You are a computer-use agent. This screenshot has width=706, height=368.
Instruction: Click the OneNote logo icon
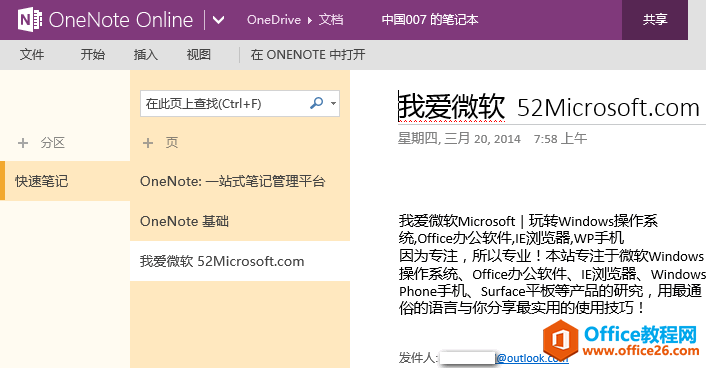click(30, 20)
